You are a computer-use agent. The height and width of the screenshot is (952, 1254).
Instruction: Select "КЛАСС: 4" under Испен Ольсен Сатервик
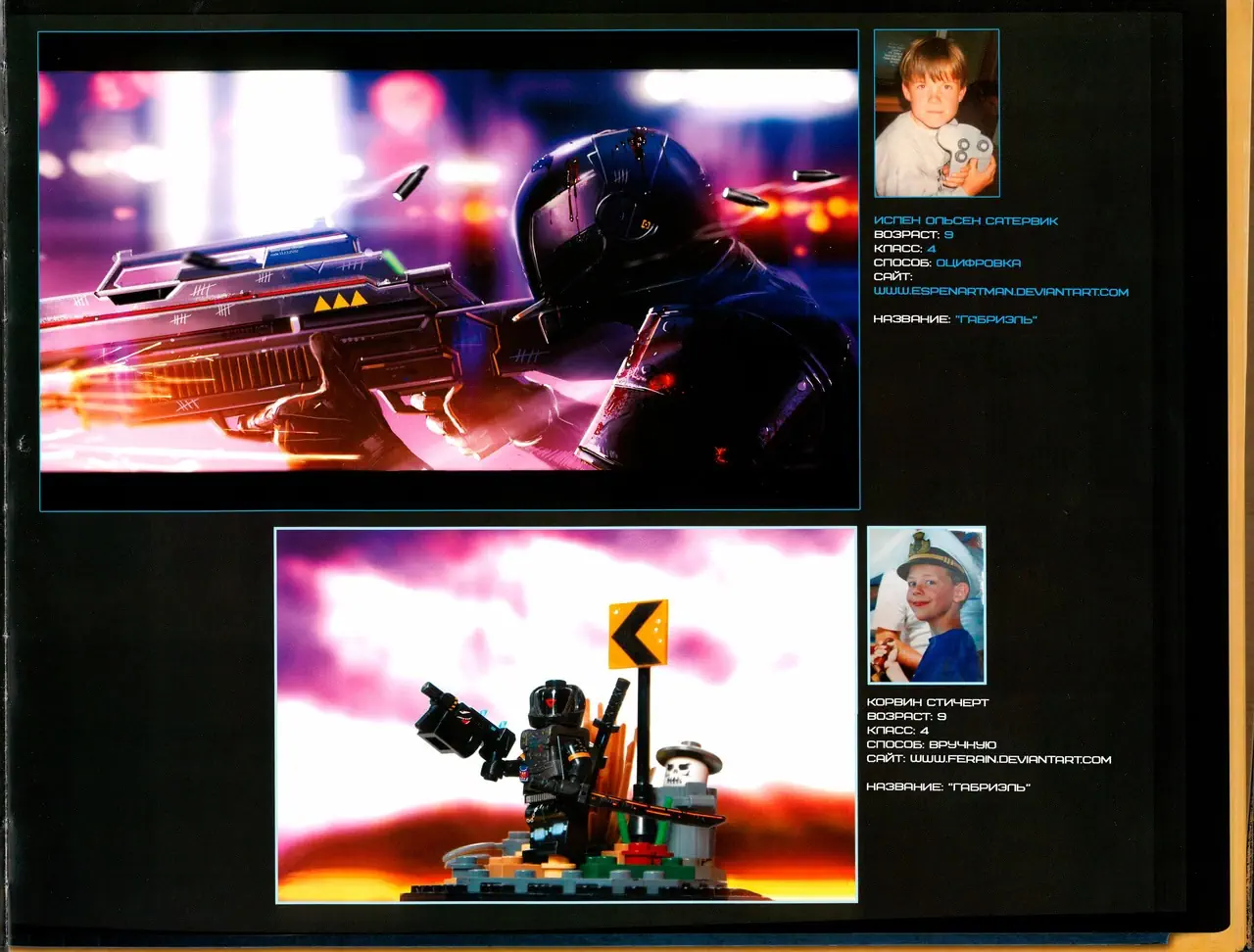coord(904,249)
